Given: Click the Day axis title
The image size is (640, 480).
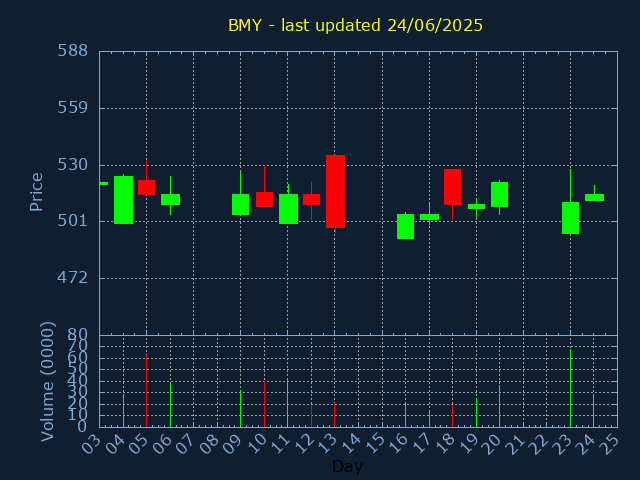Looking at the screenshot, I should pos(347,466).
